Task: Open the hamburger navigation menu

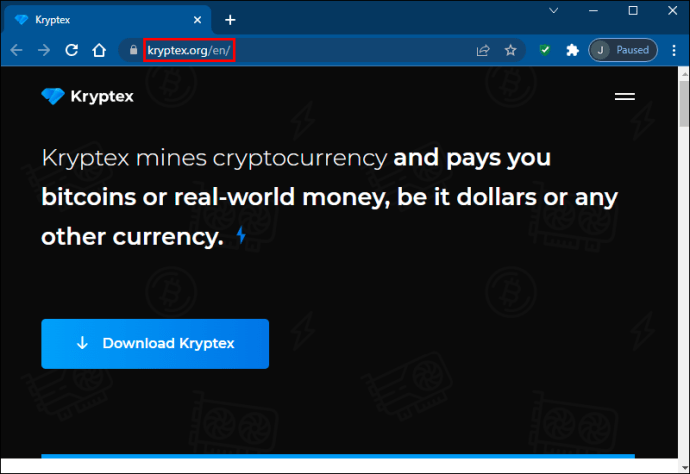Action: (624, 96)
